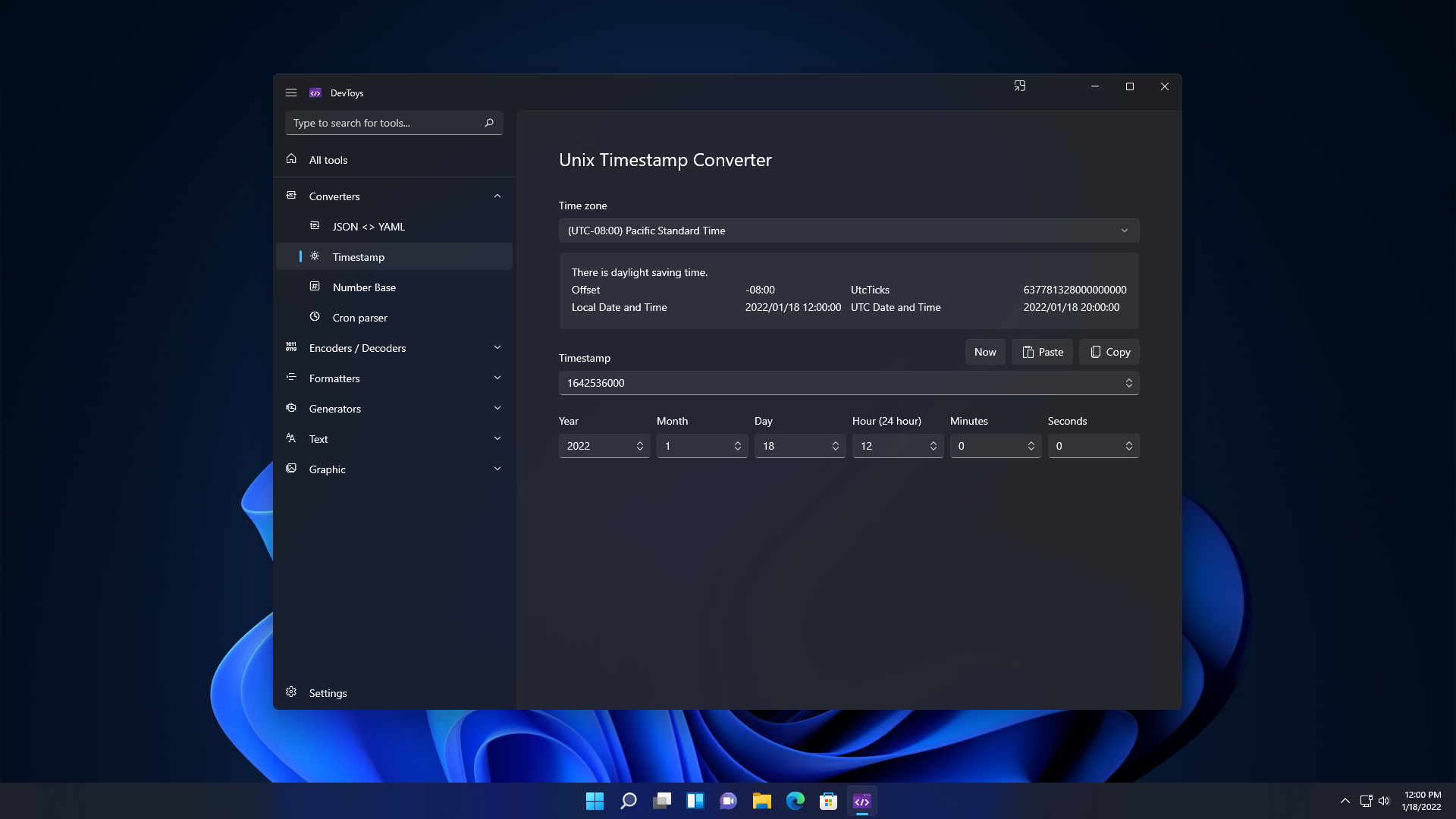Viewport: 1456px width, 819px height.
Task: Collapse the Converters group chevron
Action: pyautogui.click(x=497, y=196)
